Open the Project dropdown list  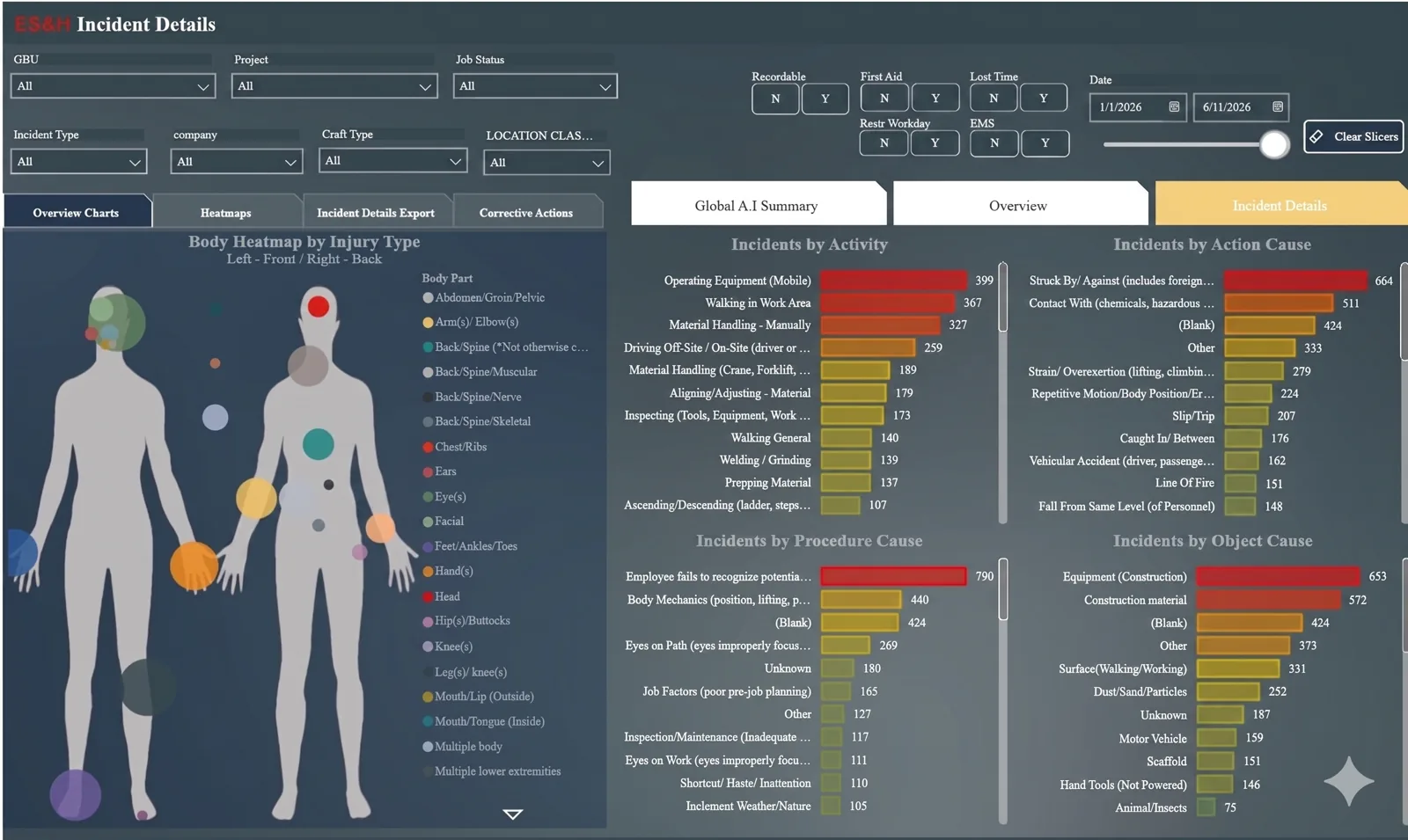pyautogui.click(x=334, y=86)
